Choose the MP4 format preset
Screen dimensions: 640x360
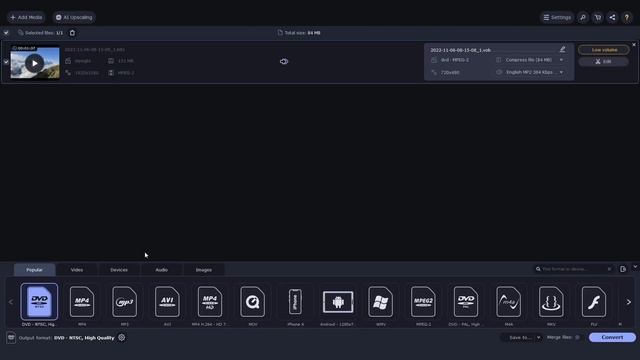point(82,302)
